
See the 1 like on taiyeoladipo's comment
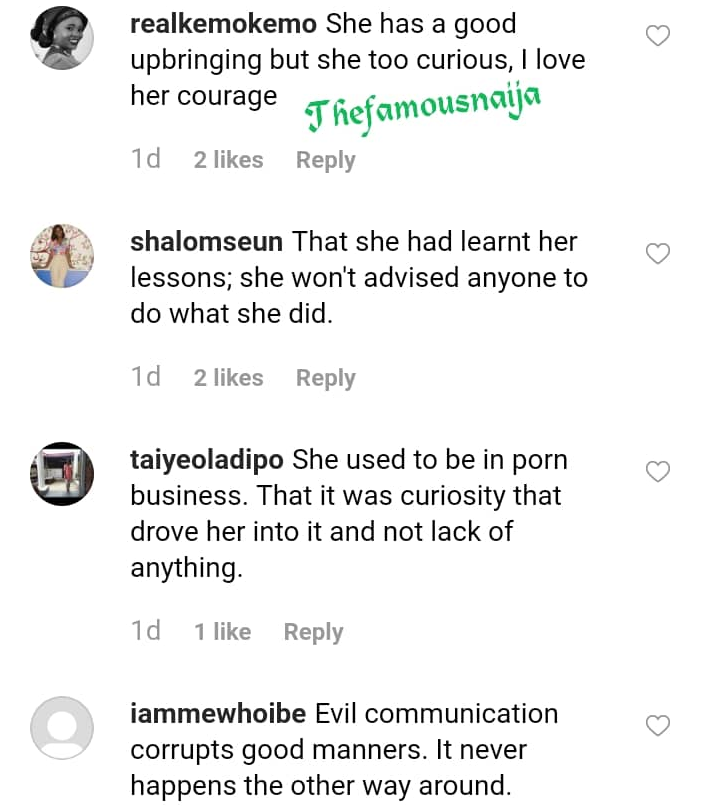coord(222,632)
